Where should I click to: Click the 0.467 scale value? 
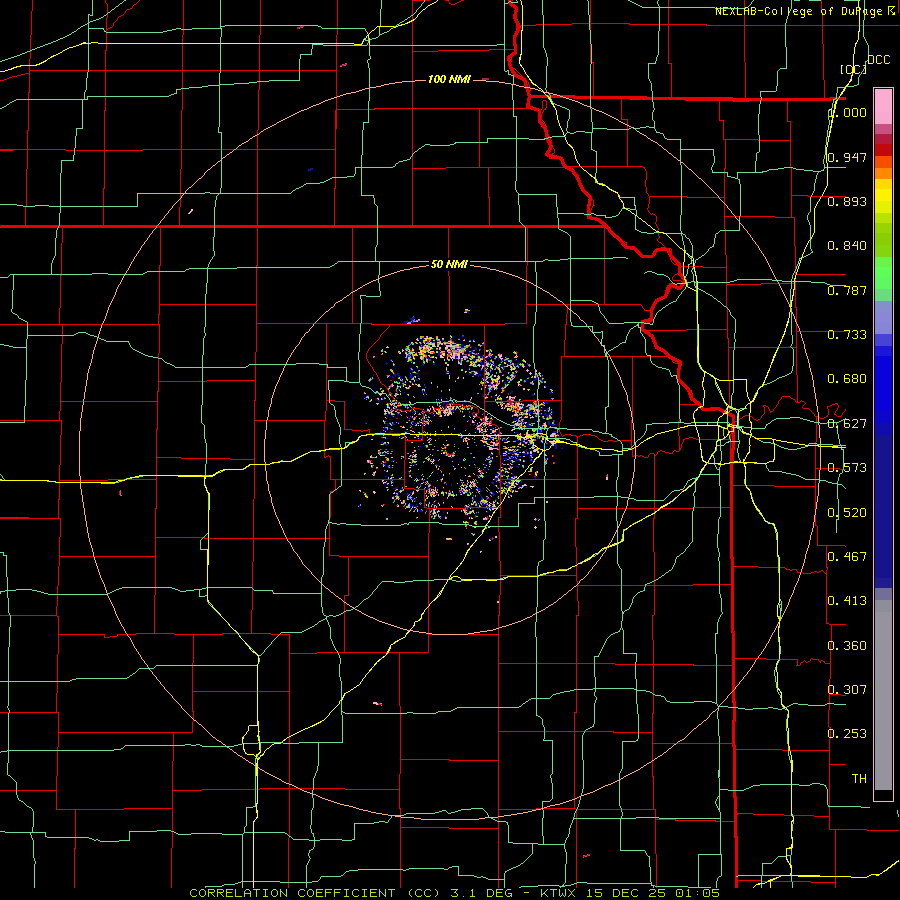pos(847,557)
